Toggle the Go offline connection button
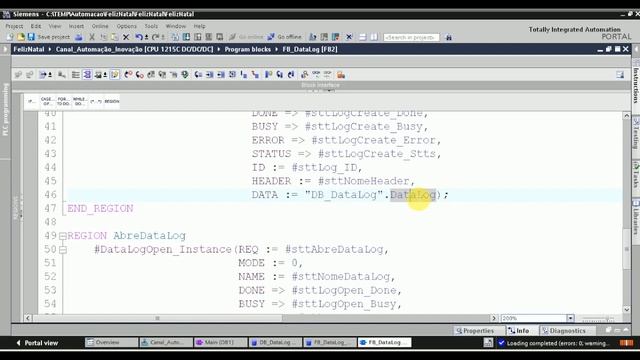Screen dimensions: 640x360 coord(284,37)
